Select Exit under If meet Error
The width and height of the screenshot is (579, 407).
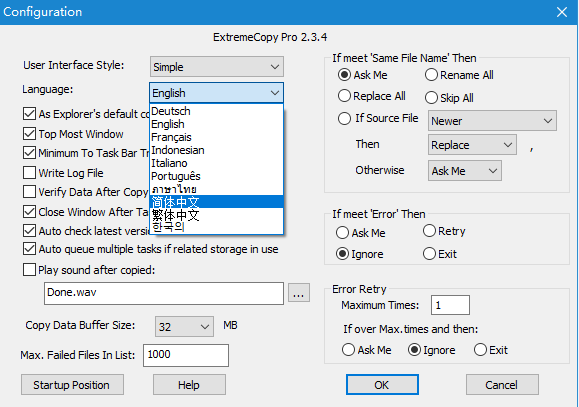pos(429,254)
